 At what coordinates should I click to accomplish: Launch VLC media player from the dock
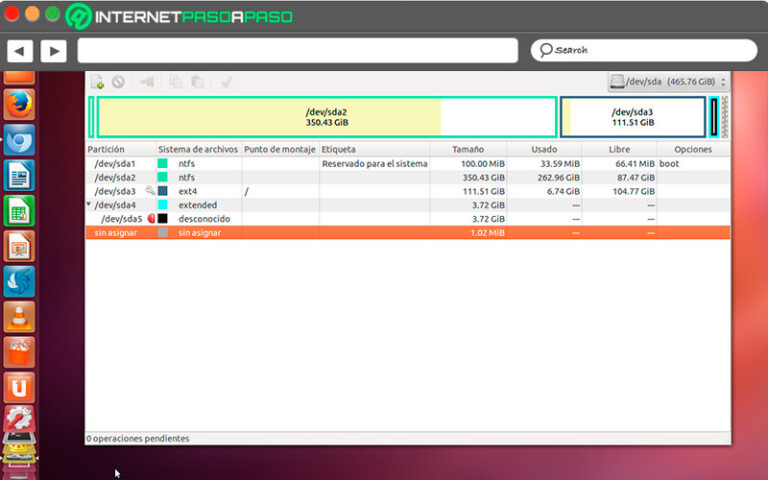point(19,317)
